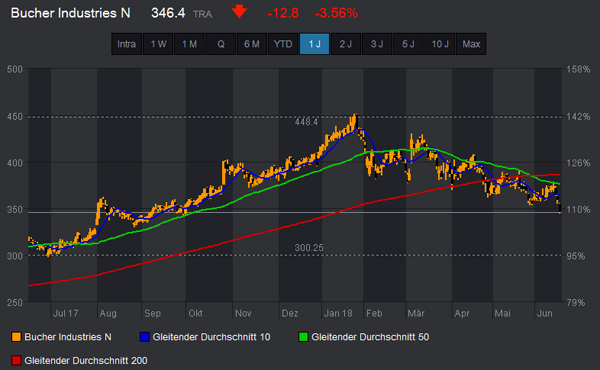The width and height of the screenshot is (600, 370).
Task: Click the 350 price axis label
Action: pos(15,210)
